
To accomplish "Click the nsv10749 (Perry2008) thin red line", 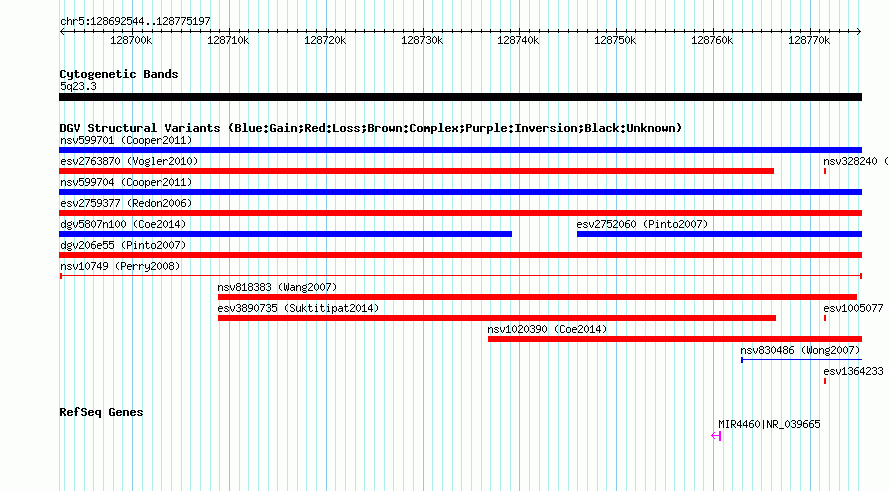I will click(461, 276).
